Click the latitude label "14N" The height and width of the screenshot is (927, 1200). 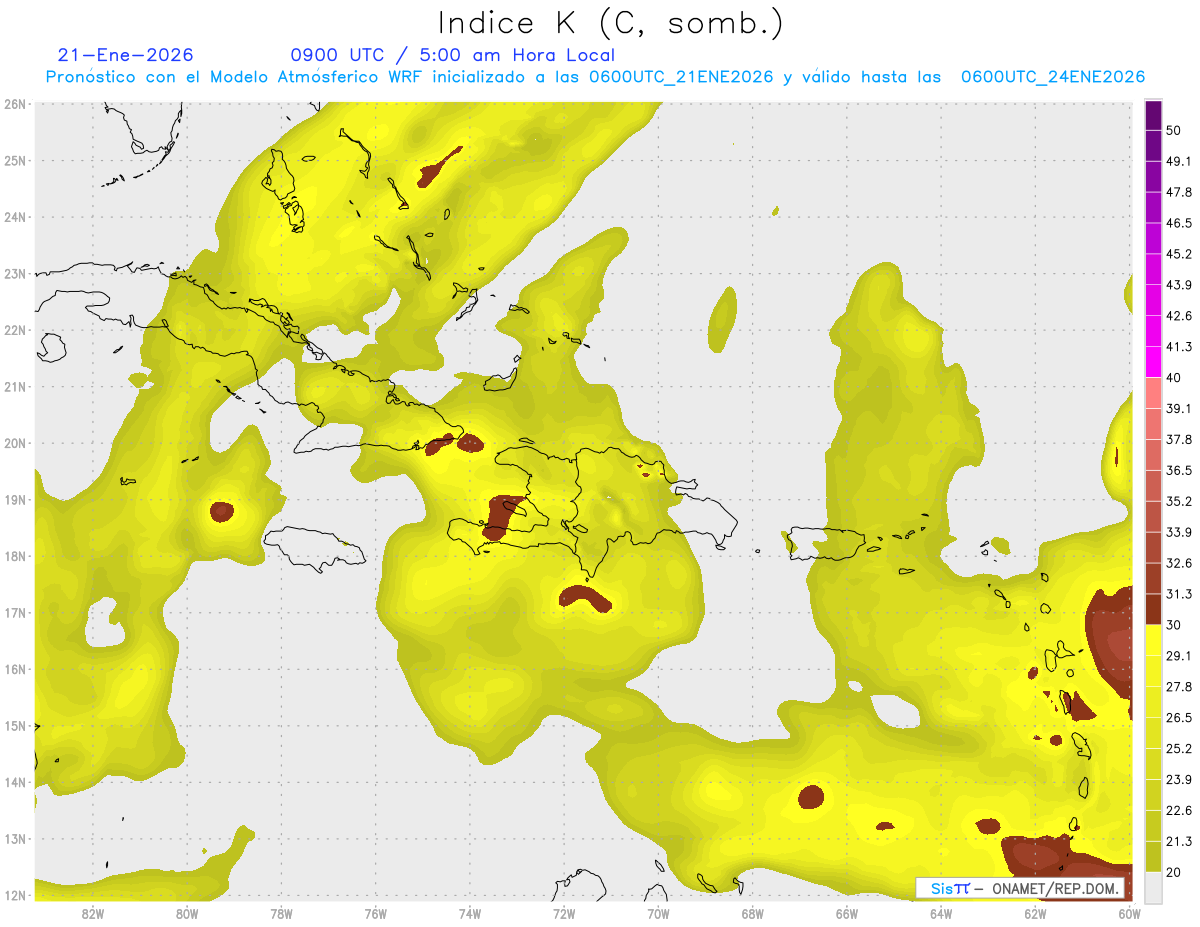[x=15, y=782]
